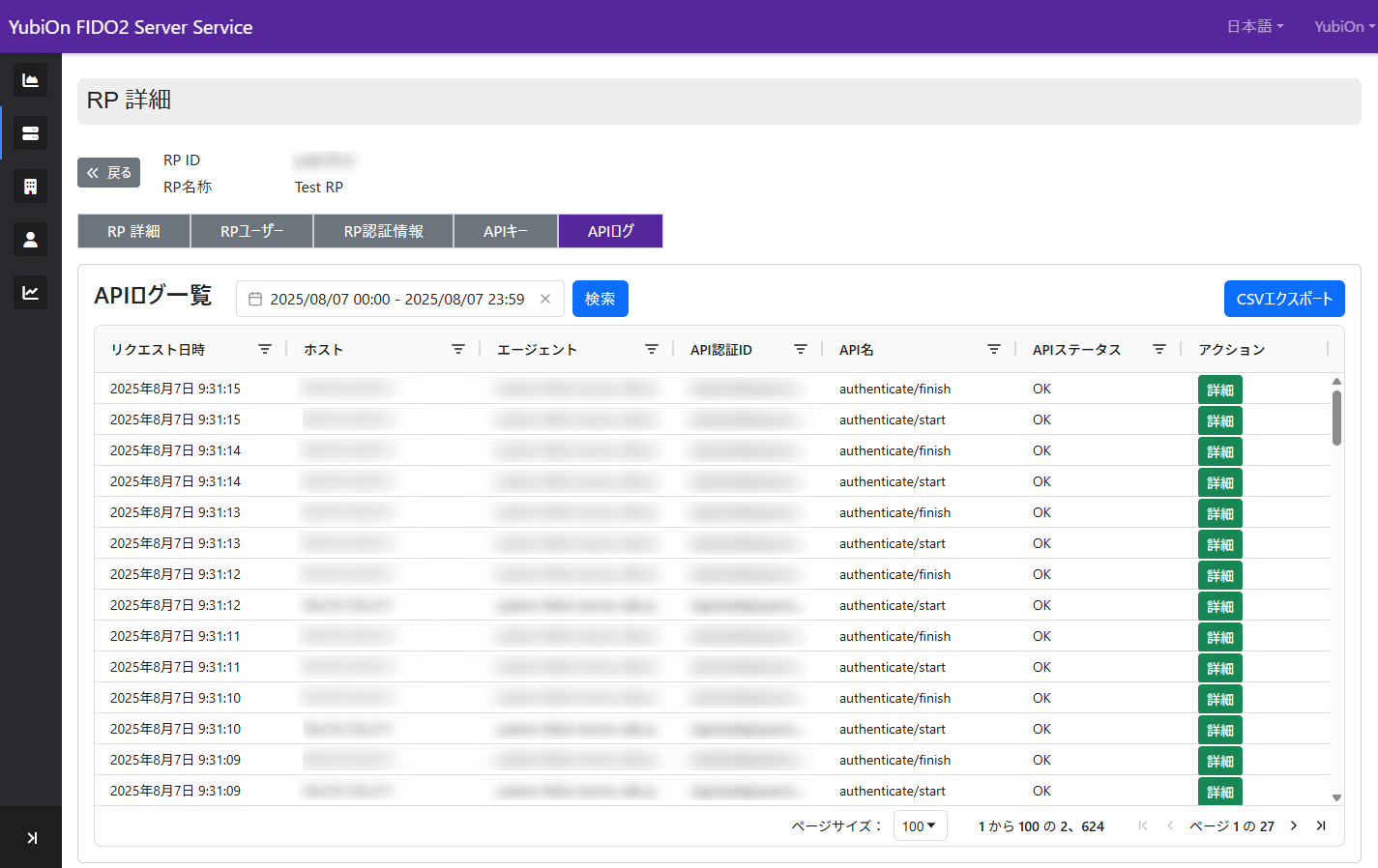Go to the previous page of results
The image size is (1378, 868).
coord(1170,825)
